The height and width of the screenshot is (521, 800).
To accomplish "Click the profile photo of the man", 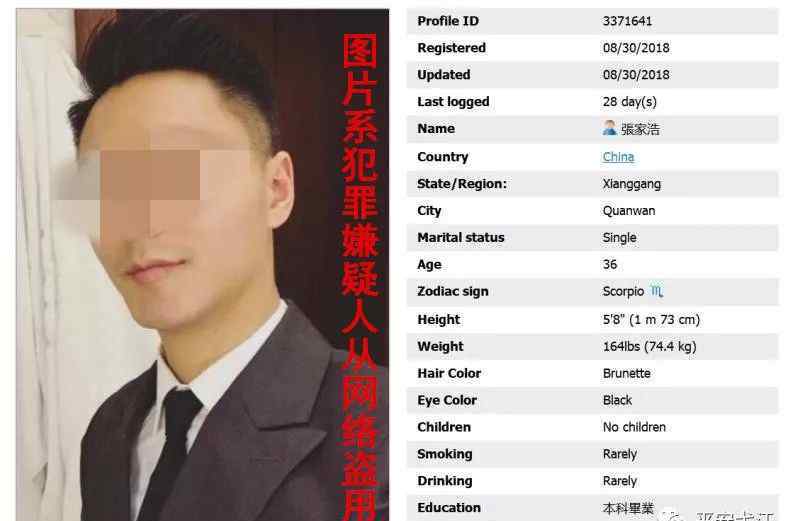I will tap(203, 265).
